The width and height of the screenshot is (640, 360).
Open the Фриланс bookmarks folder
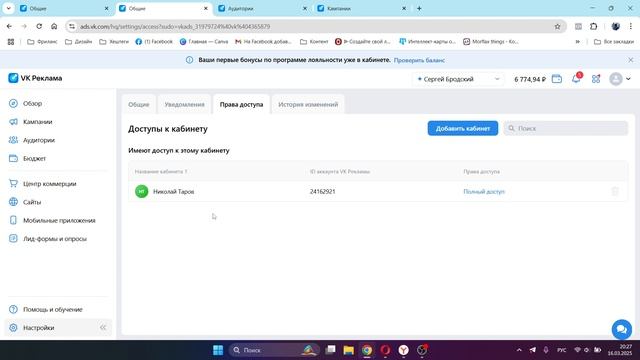(42, 42)
